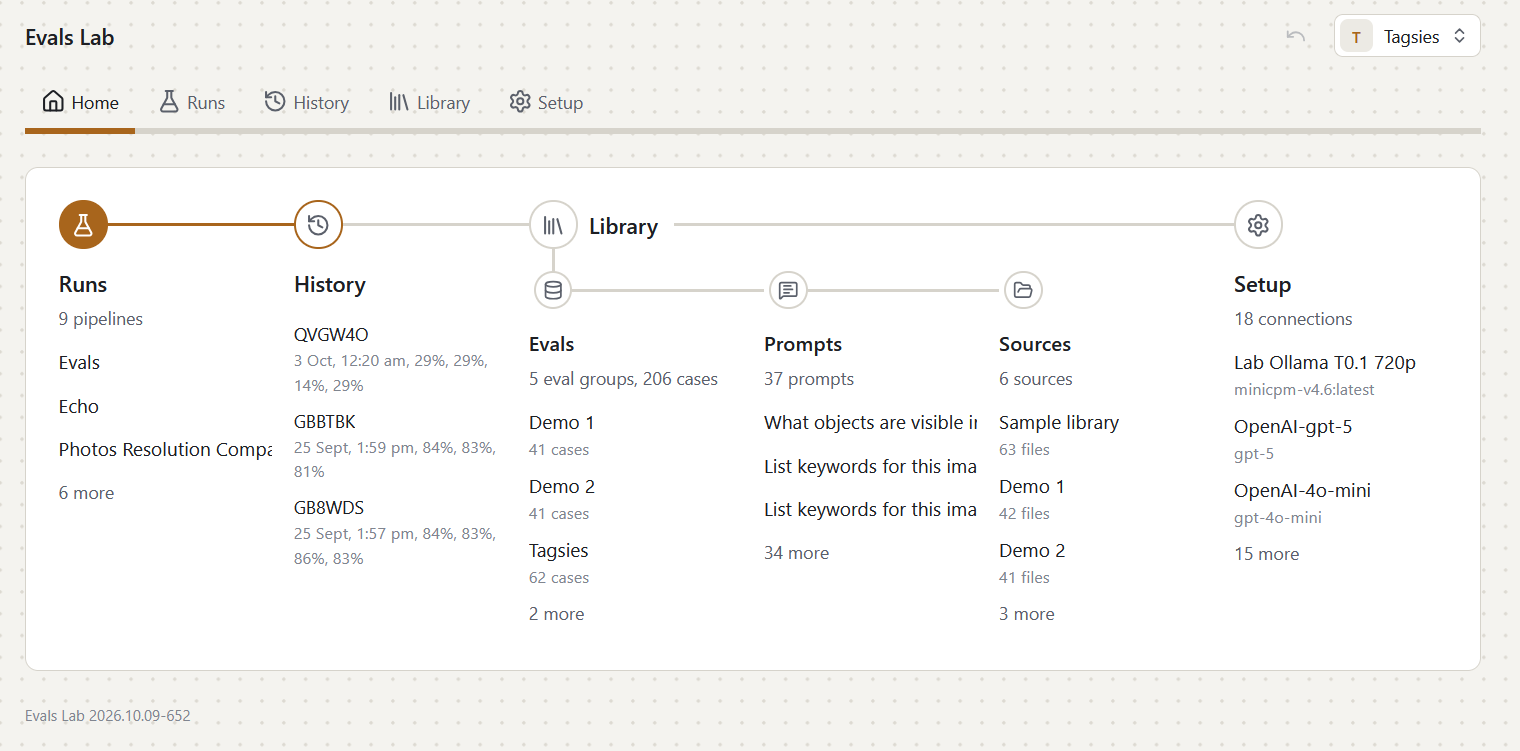This screenshot has height=751, width=1520.
Task: Click the undo arrow icon
Action: (x=1296, y=37)
